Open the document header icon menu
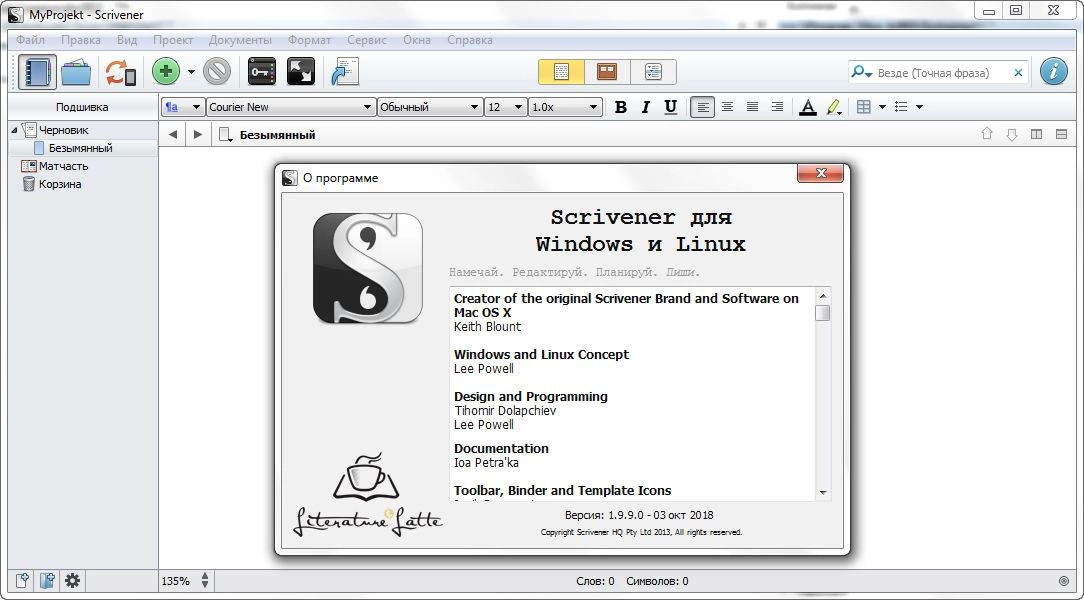Image resolution: width=1084 pixels, height=600 pixels. 225,135
